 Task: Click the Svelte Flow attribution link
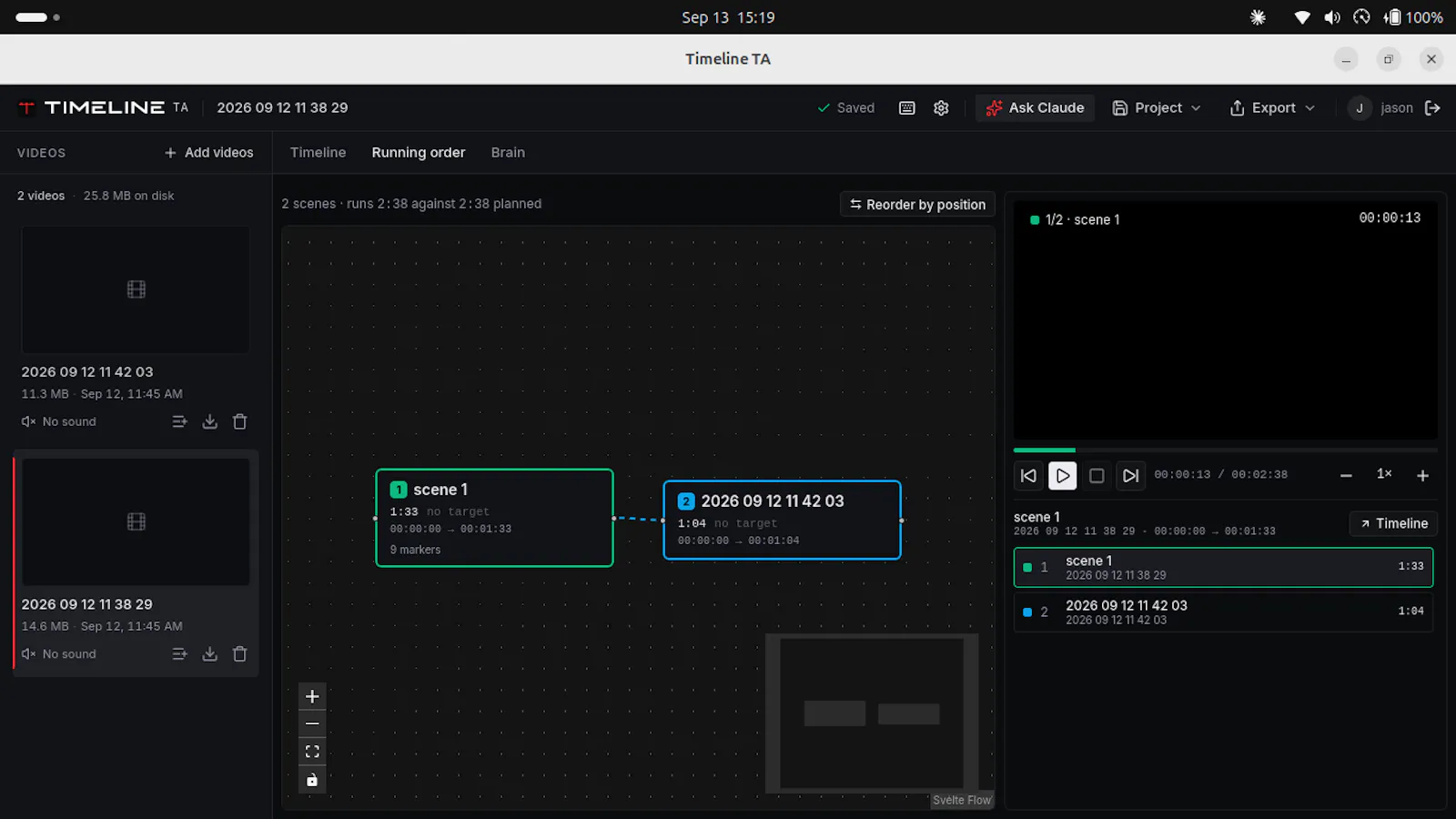tap(962, 800)
